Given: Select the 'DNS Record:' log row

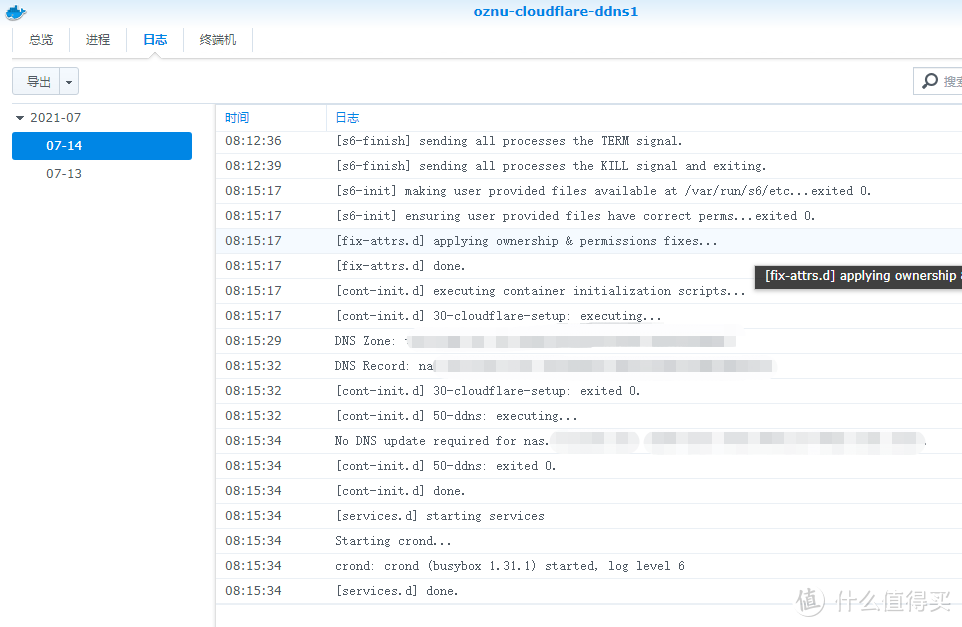Looking at the screenshot, I should 589,366.
